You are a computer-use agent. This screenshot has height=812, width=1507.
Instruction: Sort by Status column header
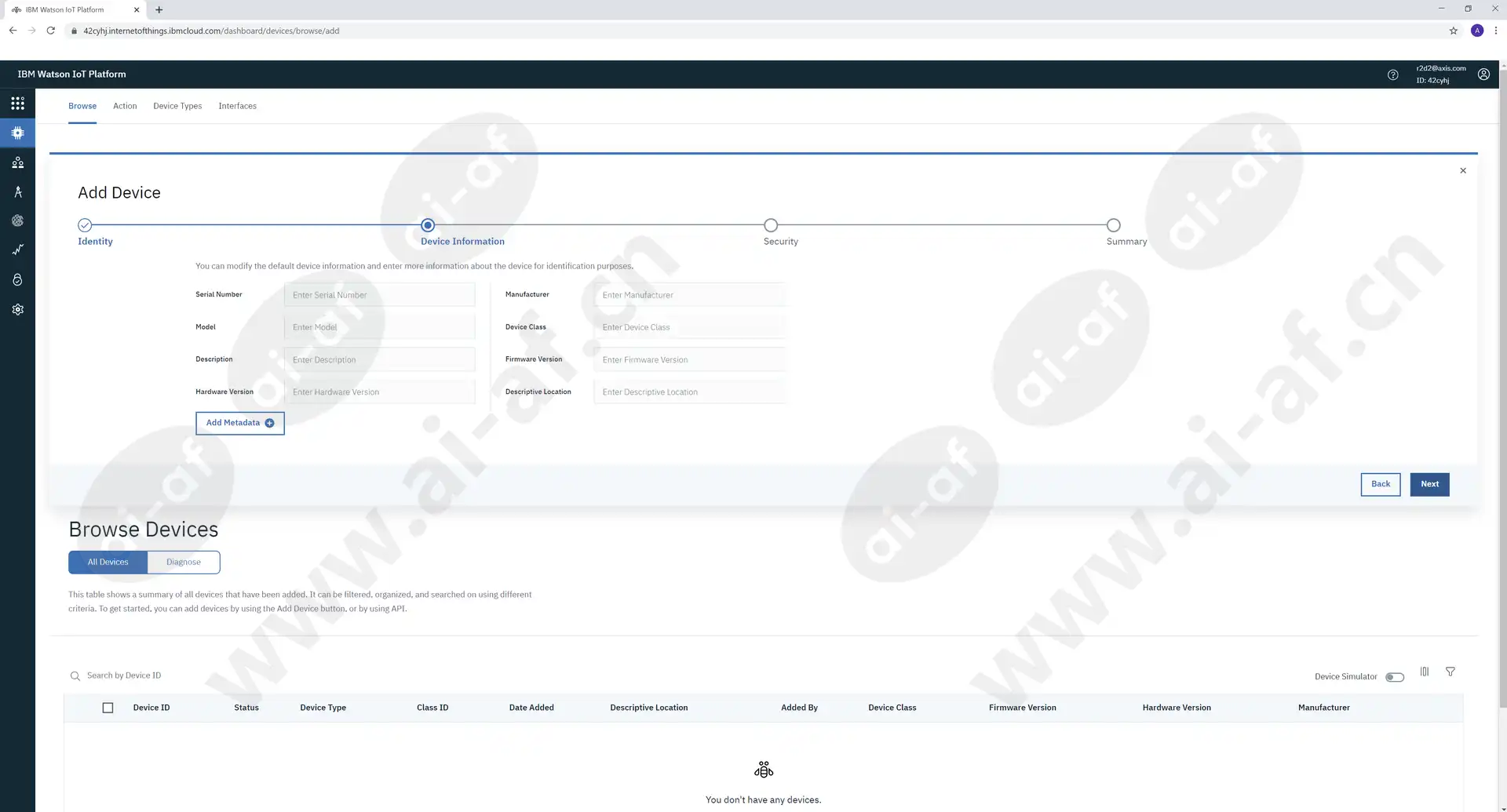coord(246,708)
